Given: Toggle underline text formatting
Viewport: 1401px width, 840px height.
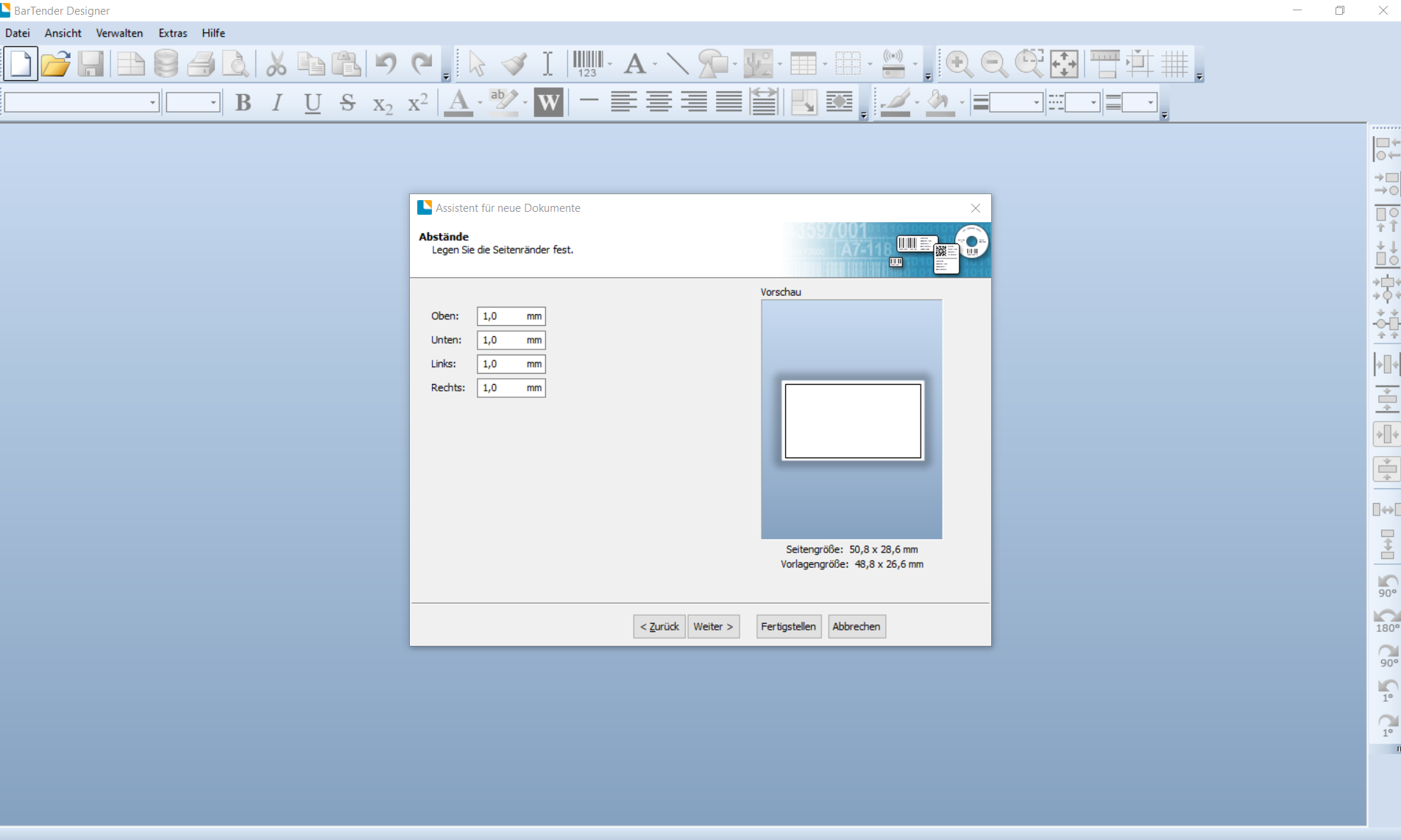Looking at the screenshot, I should [312, 102].
